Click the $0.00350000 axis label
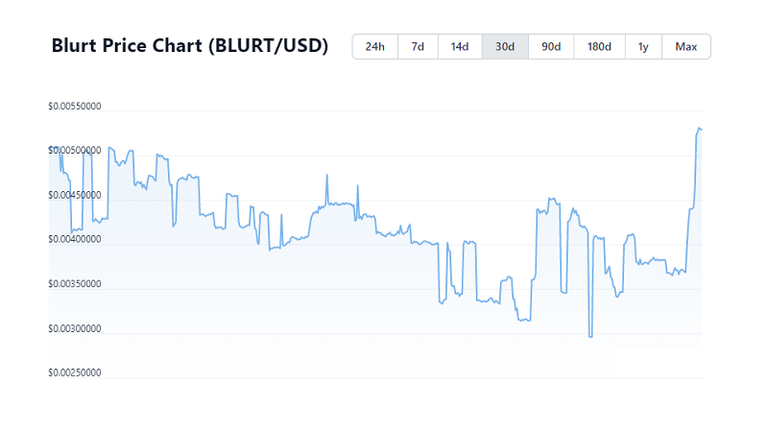 74,284
